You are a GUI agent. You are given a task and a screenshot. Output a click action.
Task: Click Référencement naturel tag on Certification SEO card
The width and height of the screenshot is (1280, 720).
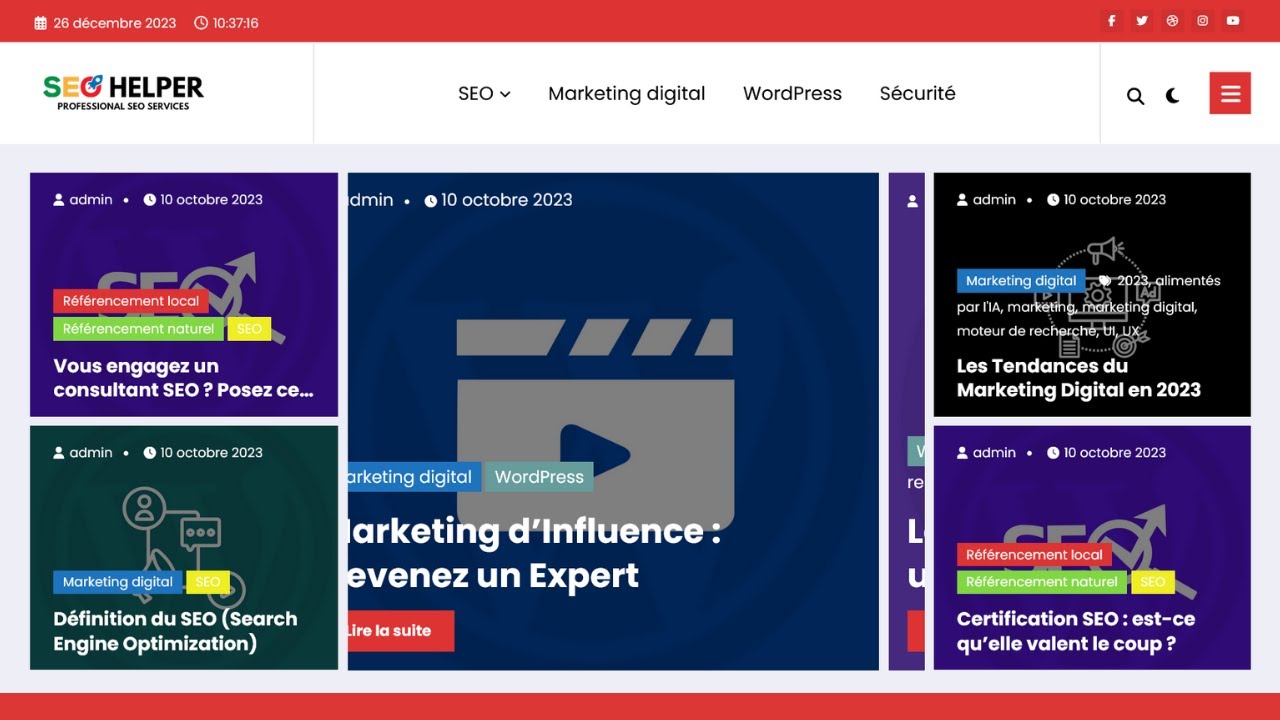(x=1042, y=582)
